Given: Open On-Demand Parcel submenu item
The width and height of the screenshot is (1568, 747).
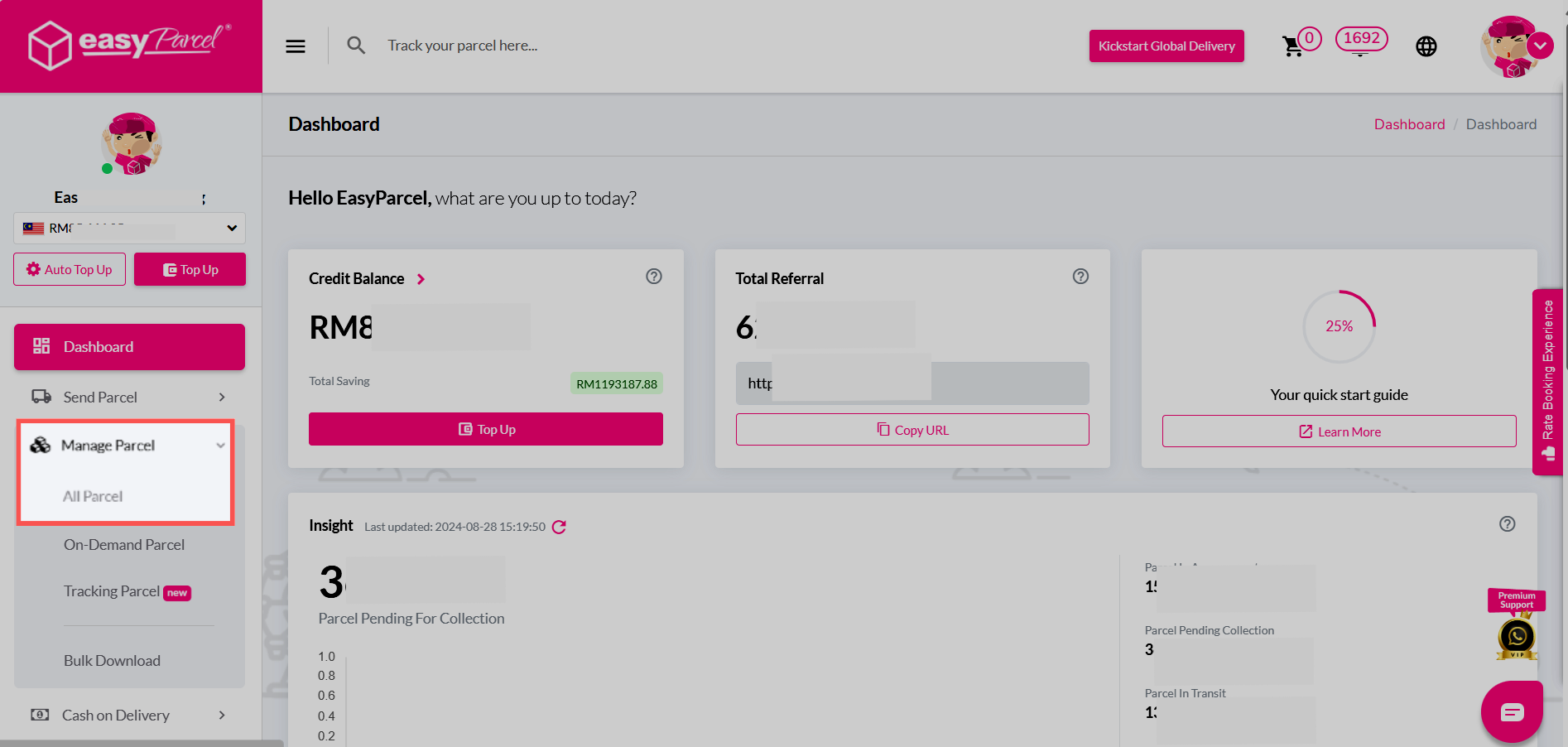Looking at the screenshot, I should pos(124,545).
